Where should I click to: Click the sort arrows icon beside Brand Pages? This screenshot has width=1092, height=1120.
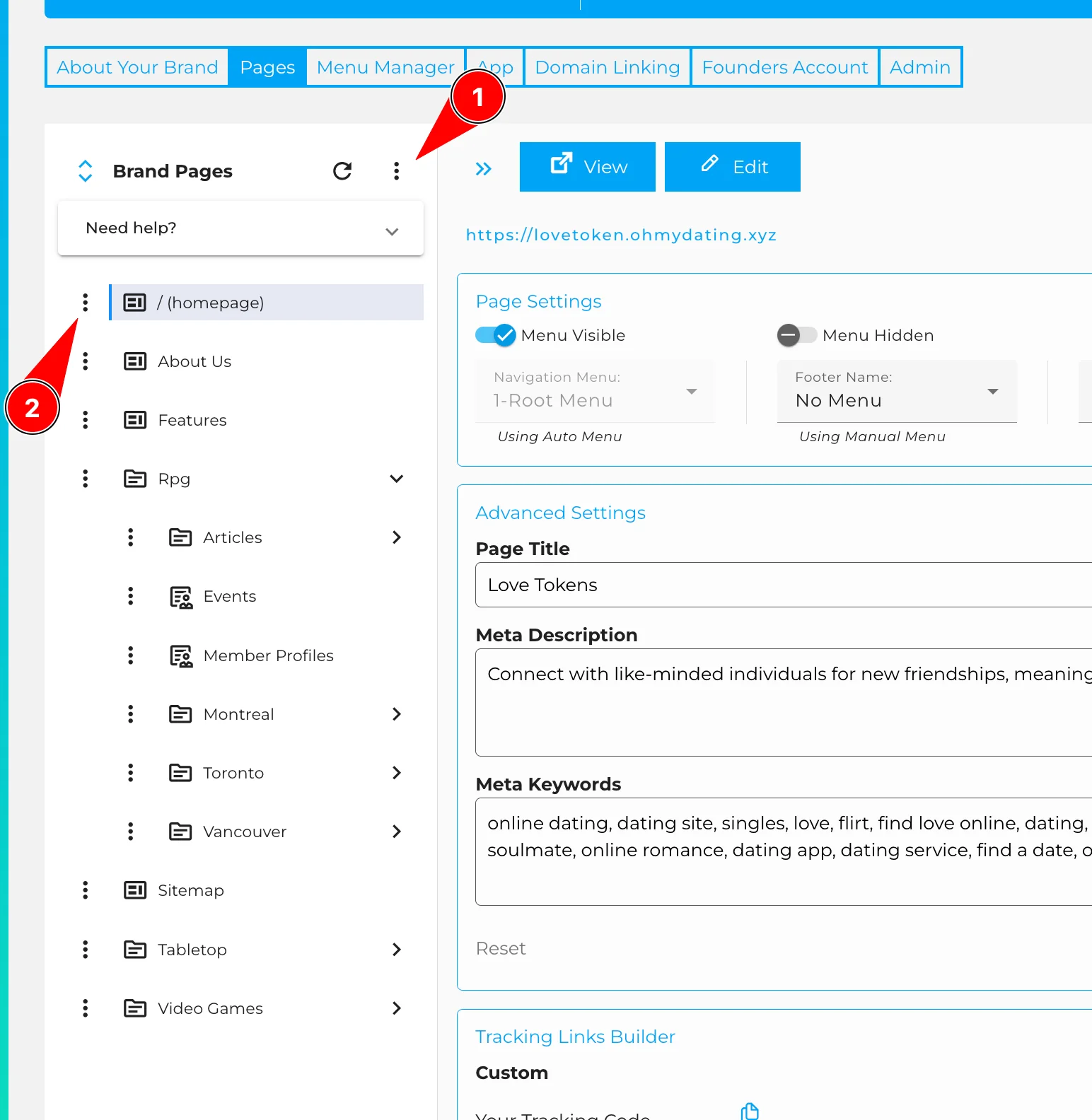tap(85, 171)
